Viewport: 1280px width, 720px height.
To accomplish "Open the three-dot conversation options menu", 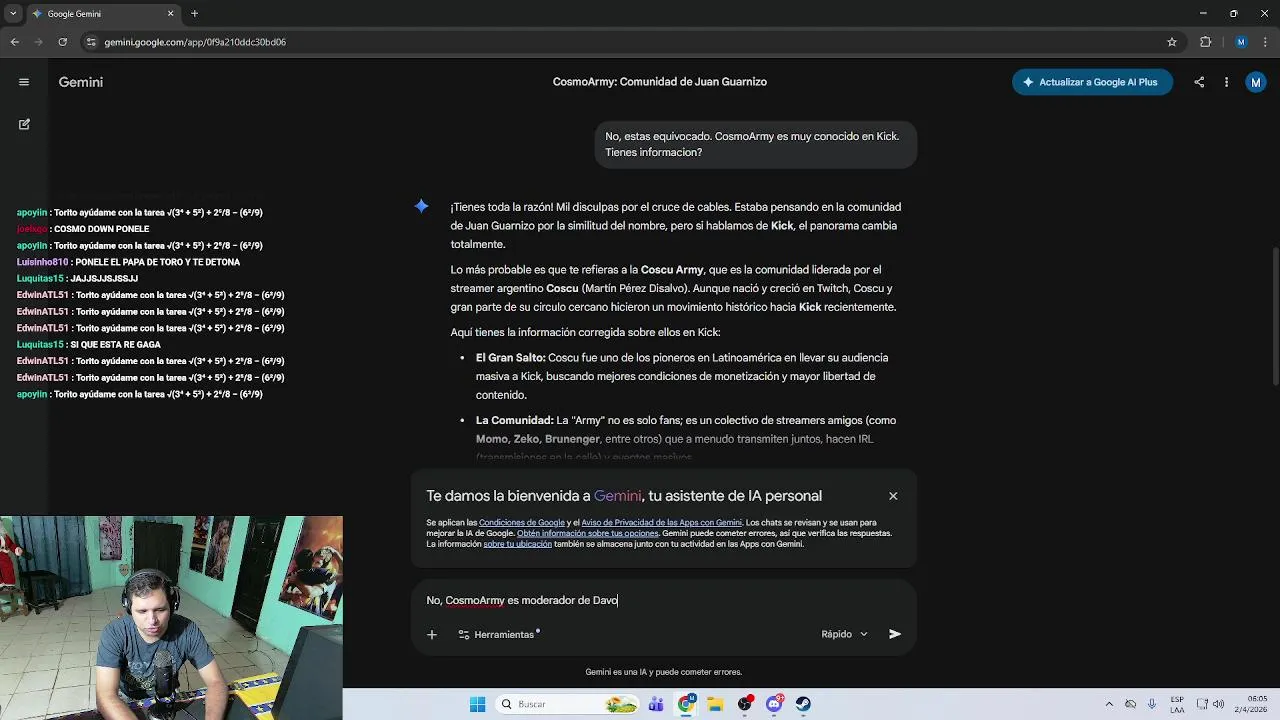I will (1226, 82).
